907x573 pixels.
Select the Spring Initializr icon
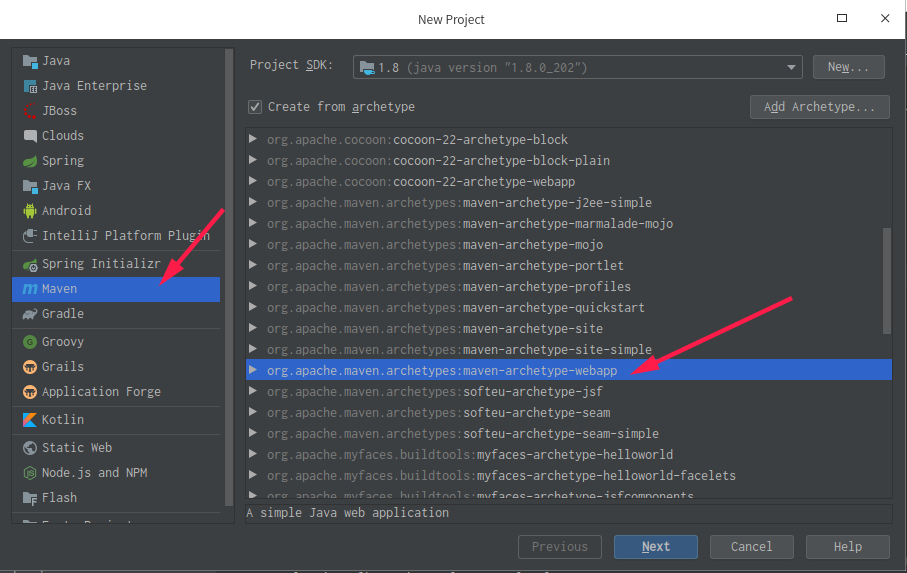(x=30, y=264)
